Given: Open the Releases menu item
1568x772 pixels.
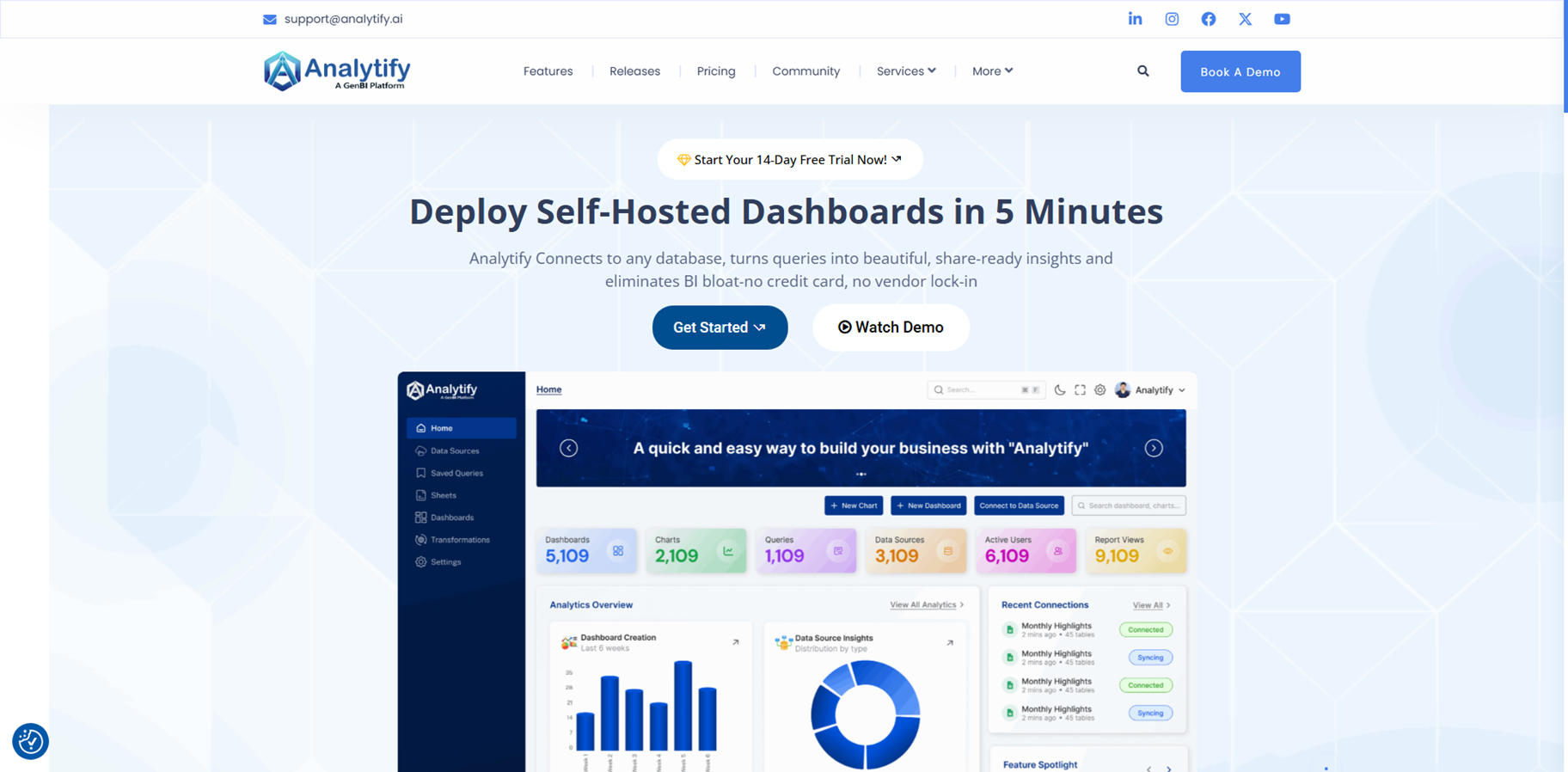Looking at the screenshot, I should click(x=634, y=71).
